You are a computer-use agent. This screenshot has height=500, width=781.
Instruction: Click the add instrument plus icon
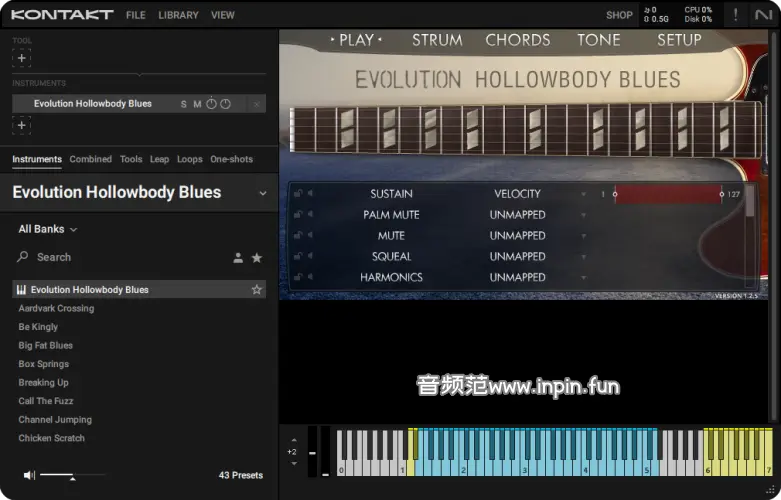pyautogui.click(x=22, y=125)
